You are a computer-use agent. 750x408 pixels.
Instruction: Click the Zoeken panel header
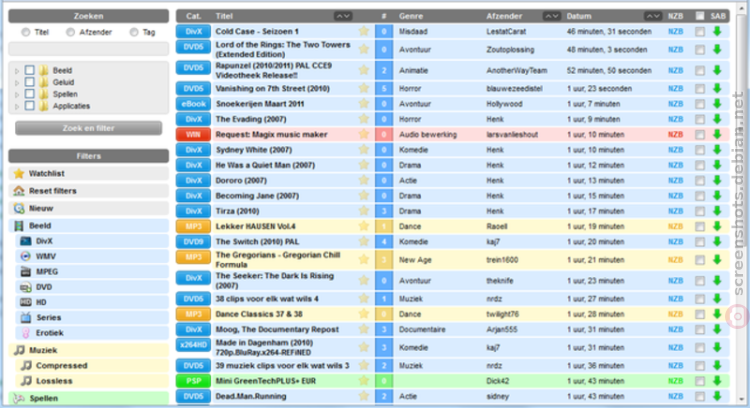tap(88, 16)
